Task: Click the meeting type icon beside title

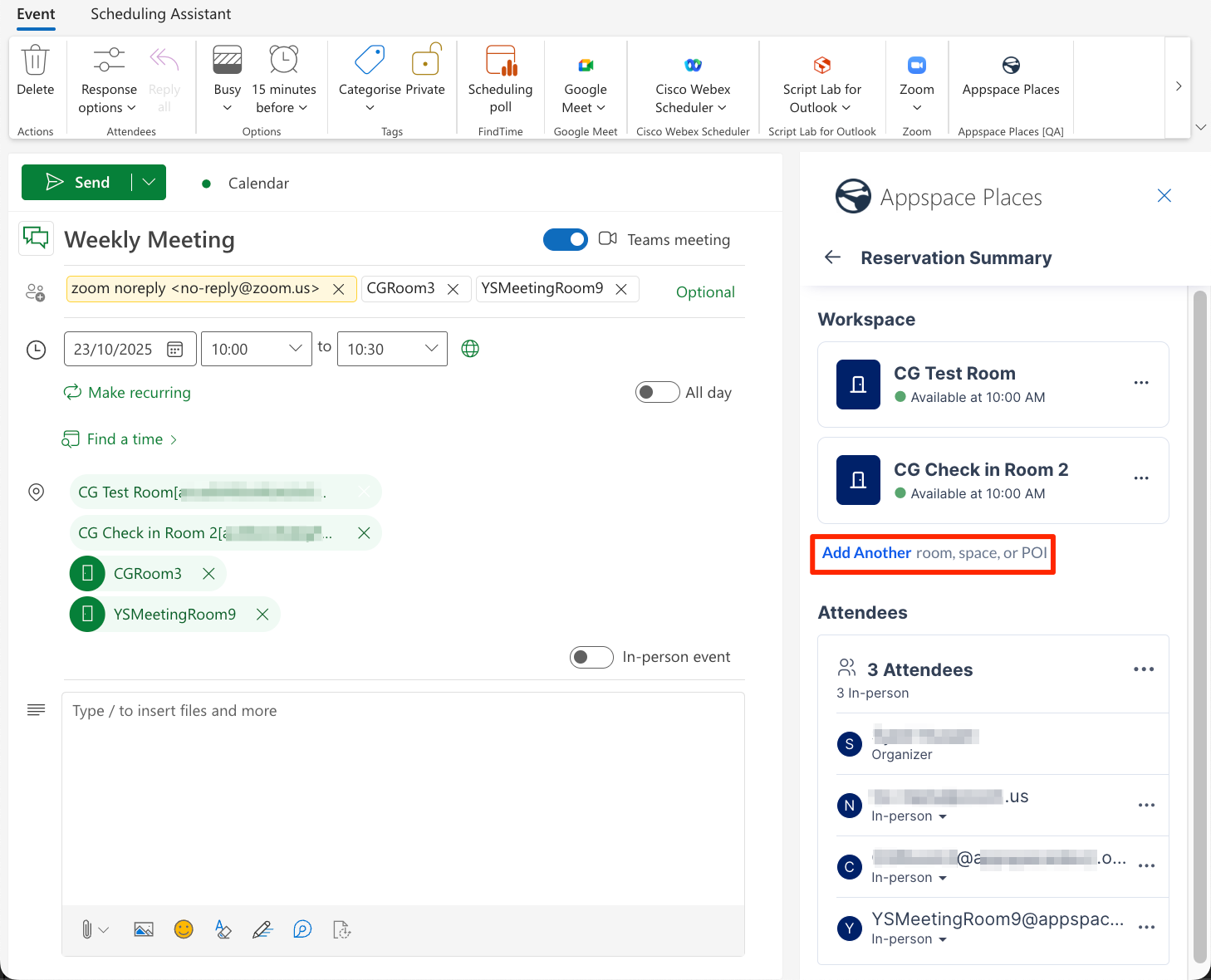Action: pos(36,238)
